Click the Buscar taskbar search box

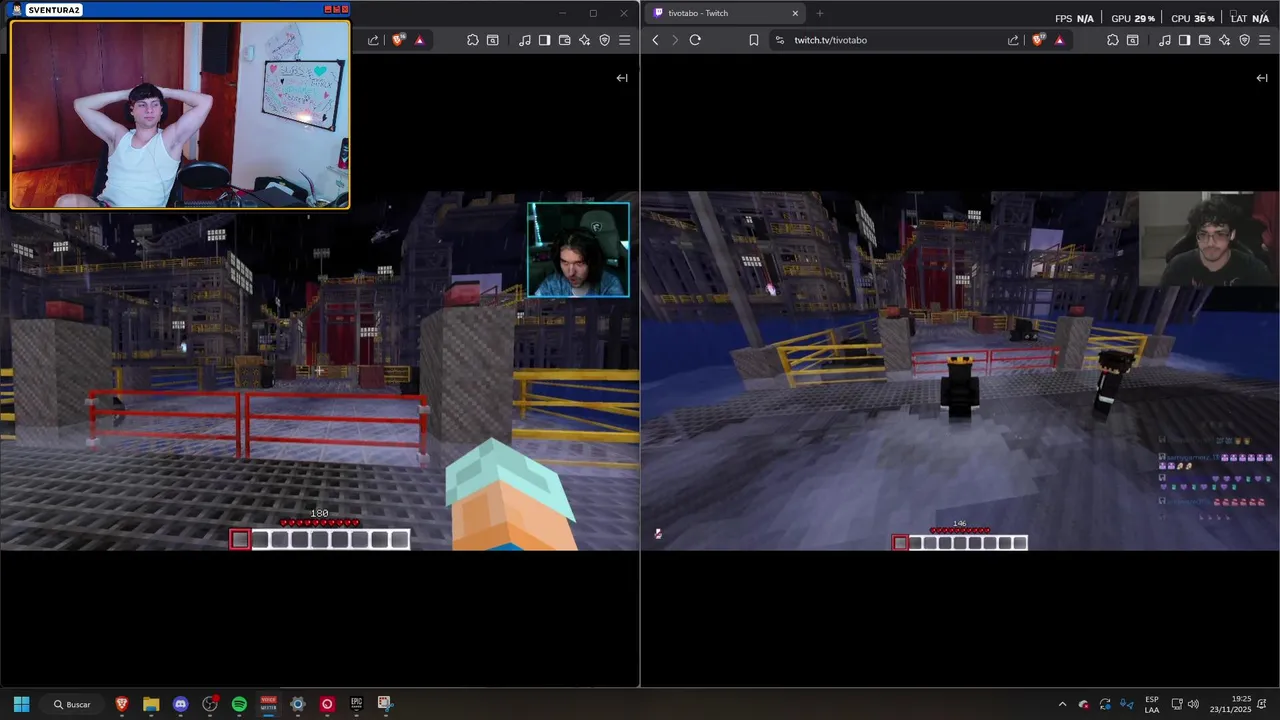72,704
